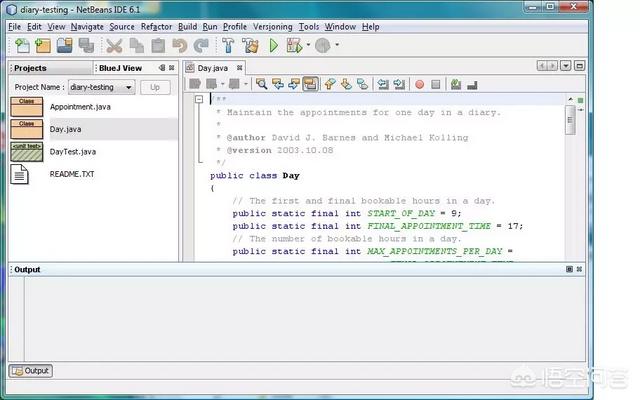640x400 pixels.
Task: Click the Stop Macro Recording square icon
Action: [x=436, y=84]
